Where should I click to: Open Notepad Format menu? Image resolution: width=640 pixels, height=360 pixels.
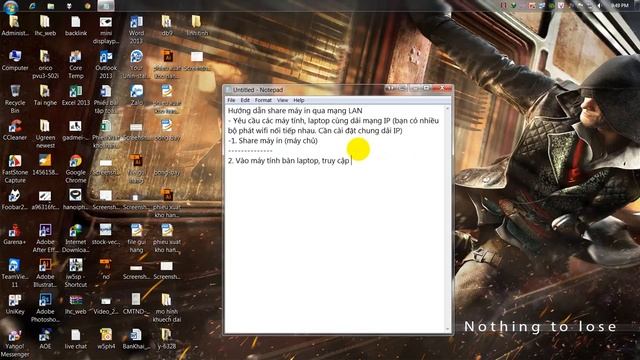pos(263,100)
